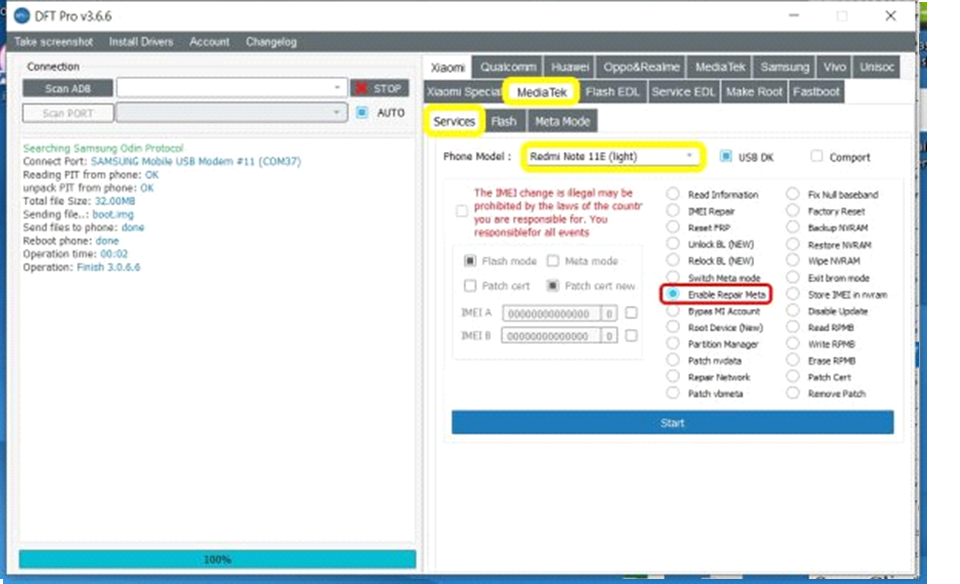Switch to the Qualcomm tab

tap(508, 67)
